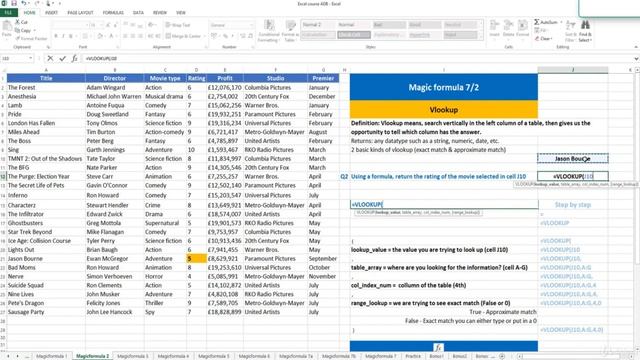Undo the last action
Image resolution: width=640 pixels, height=360 pixels.
coord(24,3)
